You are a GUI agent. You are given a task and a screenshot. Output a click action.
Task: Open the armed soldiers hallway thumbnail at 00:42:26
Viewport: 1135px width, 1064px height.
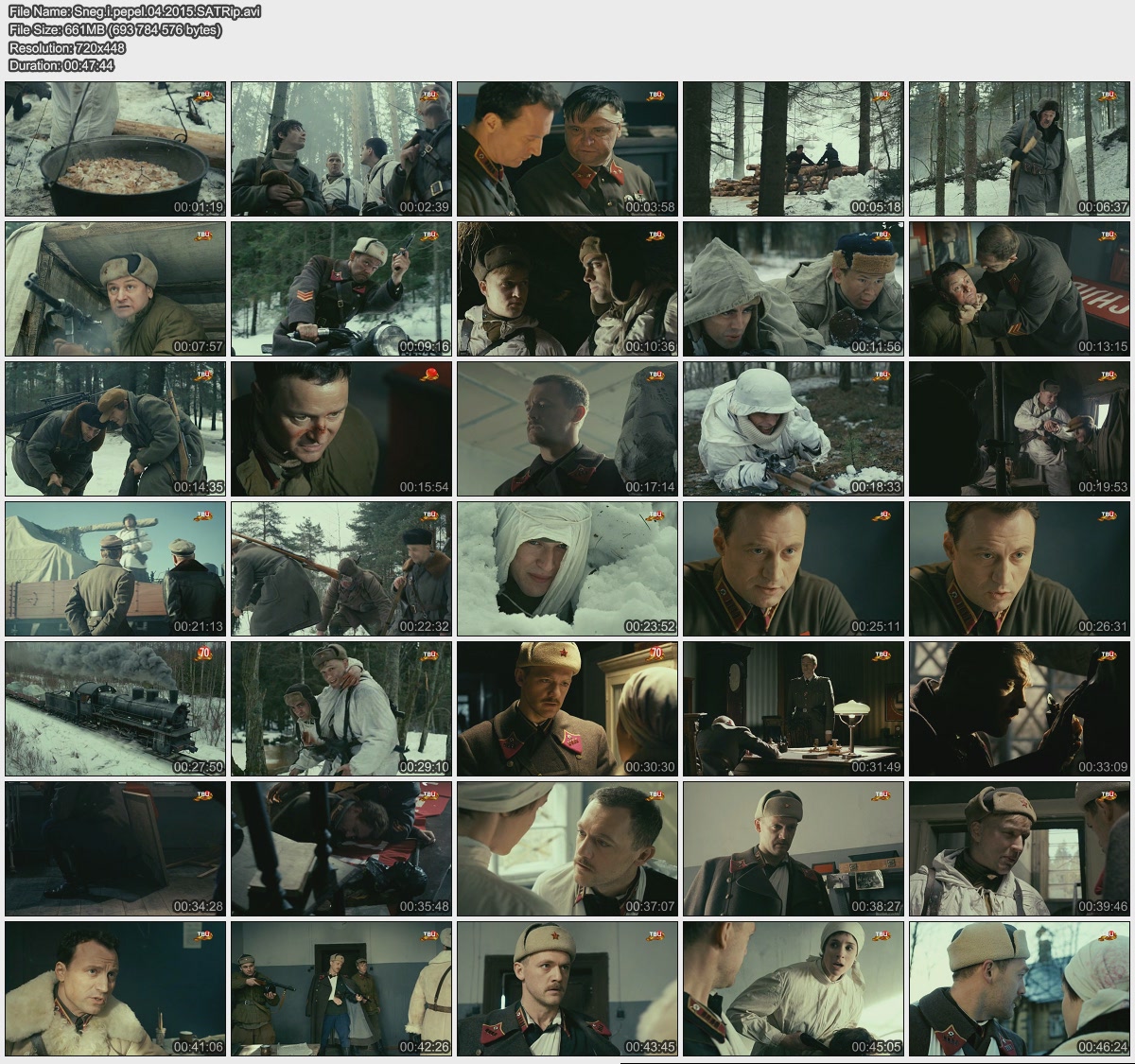(341, 989)
